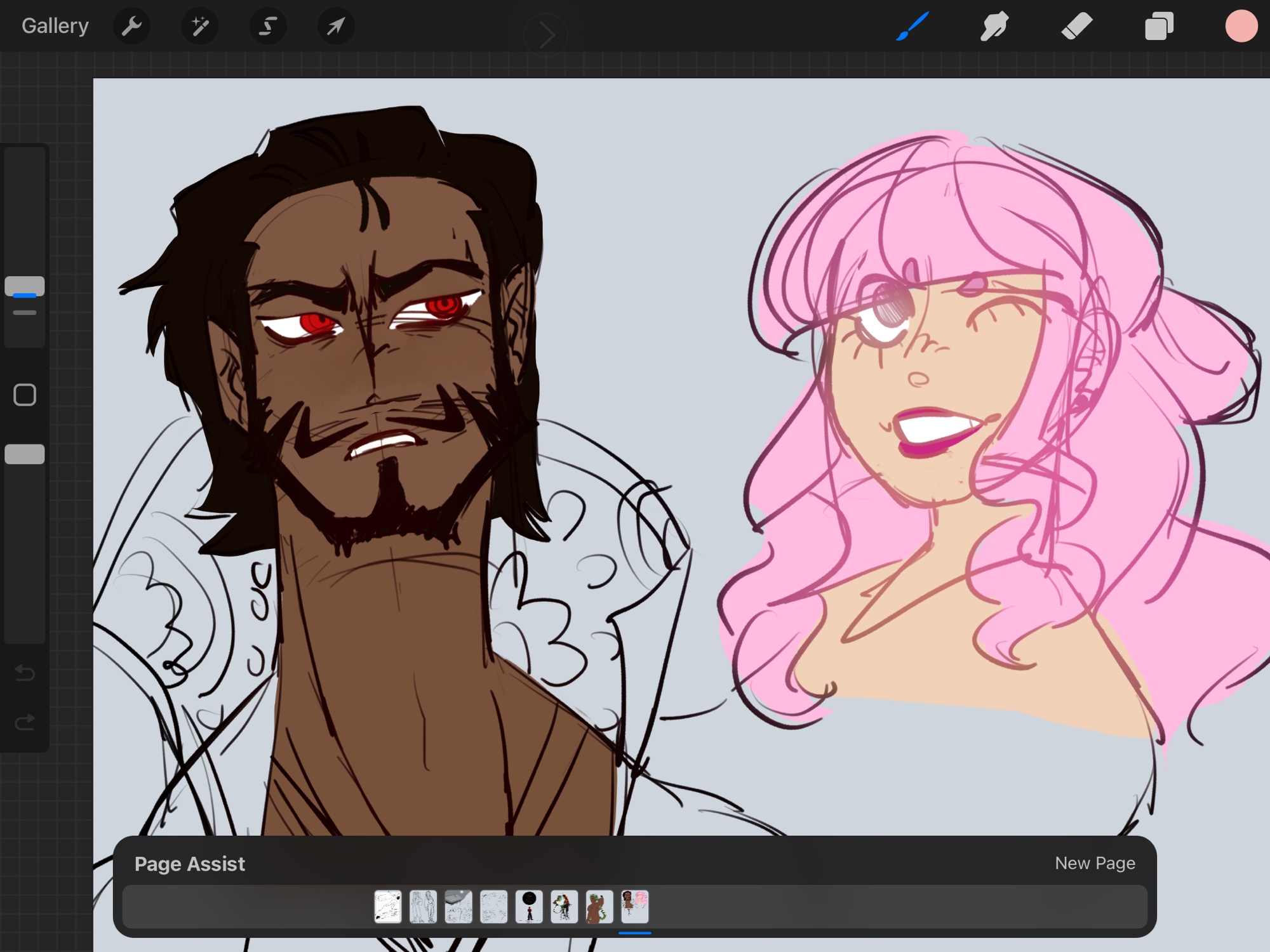This screenshot has height=952, width=1270.
Task: Select the Paint brush tool
Action: click(912, 27)
